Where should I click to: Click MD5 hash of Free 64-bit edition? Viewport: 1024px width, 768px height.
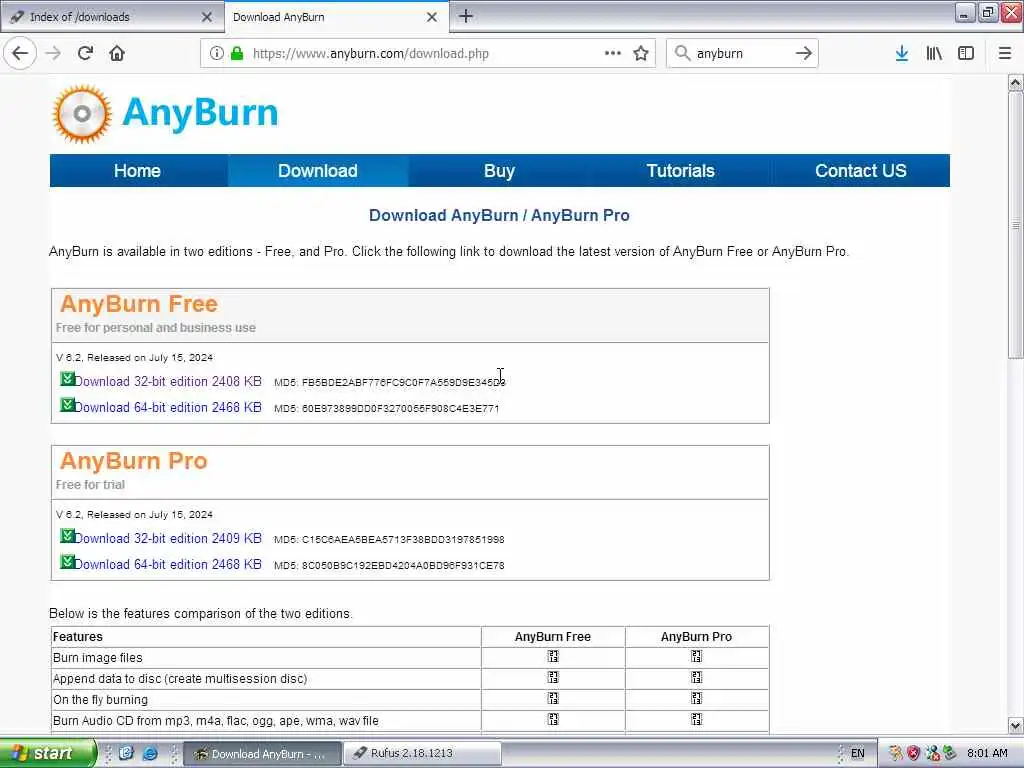(x=387, y=409)
